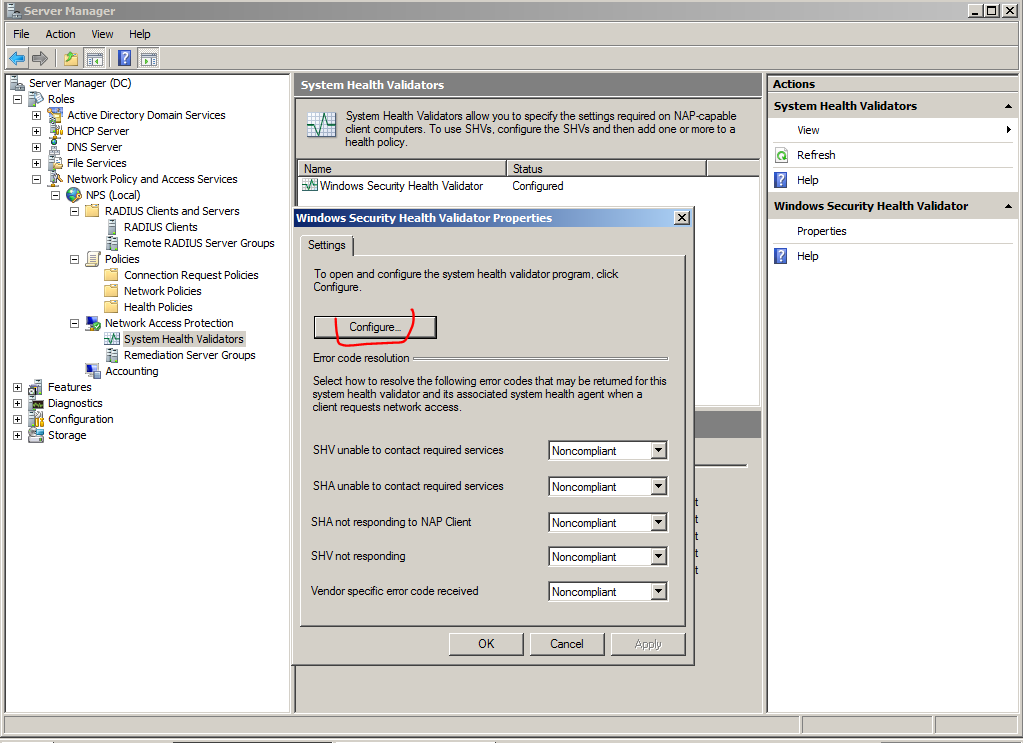Click the RADIUS Clients server icon

tap(112, 227)
